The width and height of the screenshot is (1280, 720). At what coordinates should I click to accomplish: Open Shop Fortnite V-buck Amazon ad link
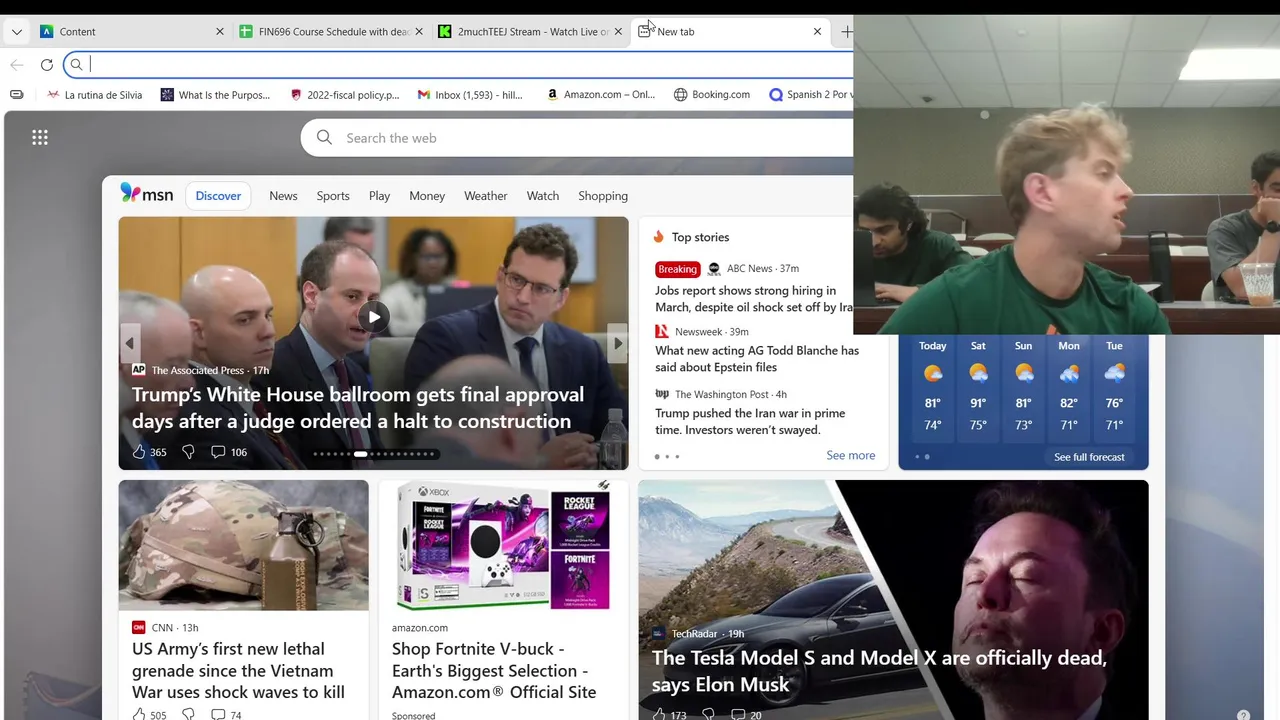(x=494, y=671)
